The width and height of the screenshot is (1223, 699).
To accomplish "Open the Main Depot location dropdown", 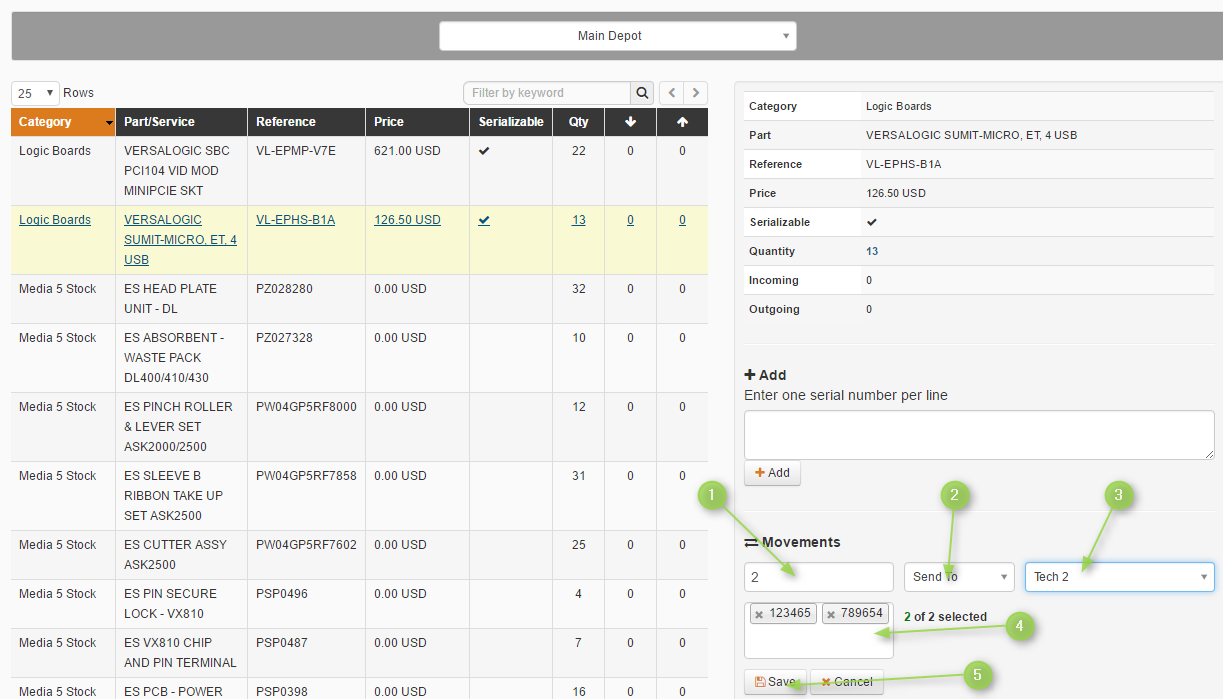I will coord(618,36).
